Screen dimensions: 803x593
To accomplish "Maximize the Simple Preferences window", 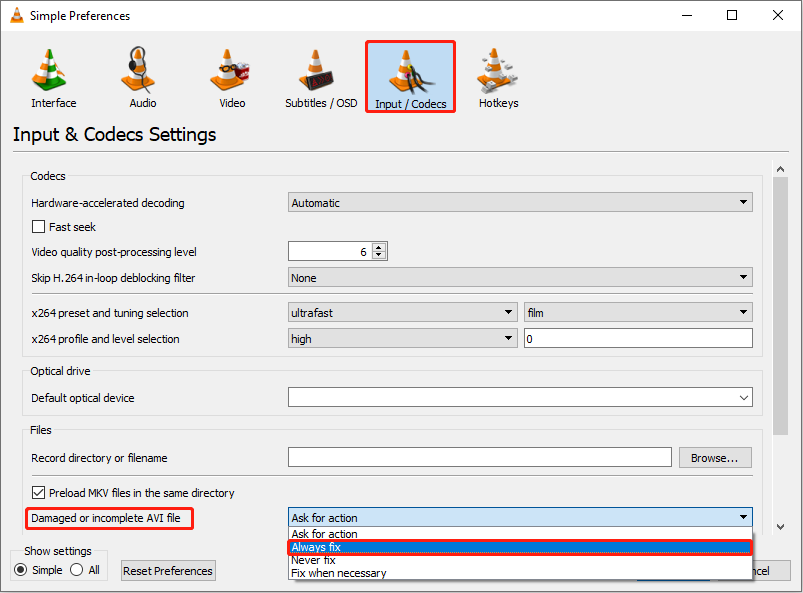I will point(732,15).
